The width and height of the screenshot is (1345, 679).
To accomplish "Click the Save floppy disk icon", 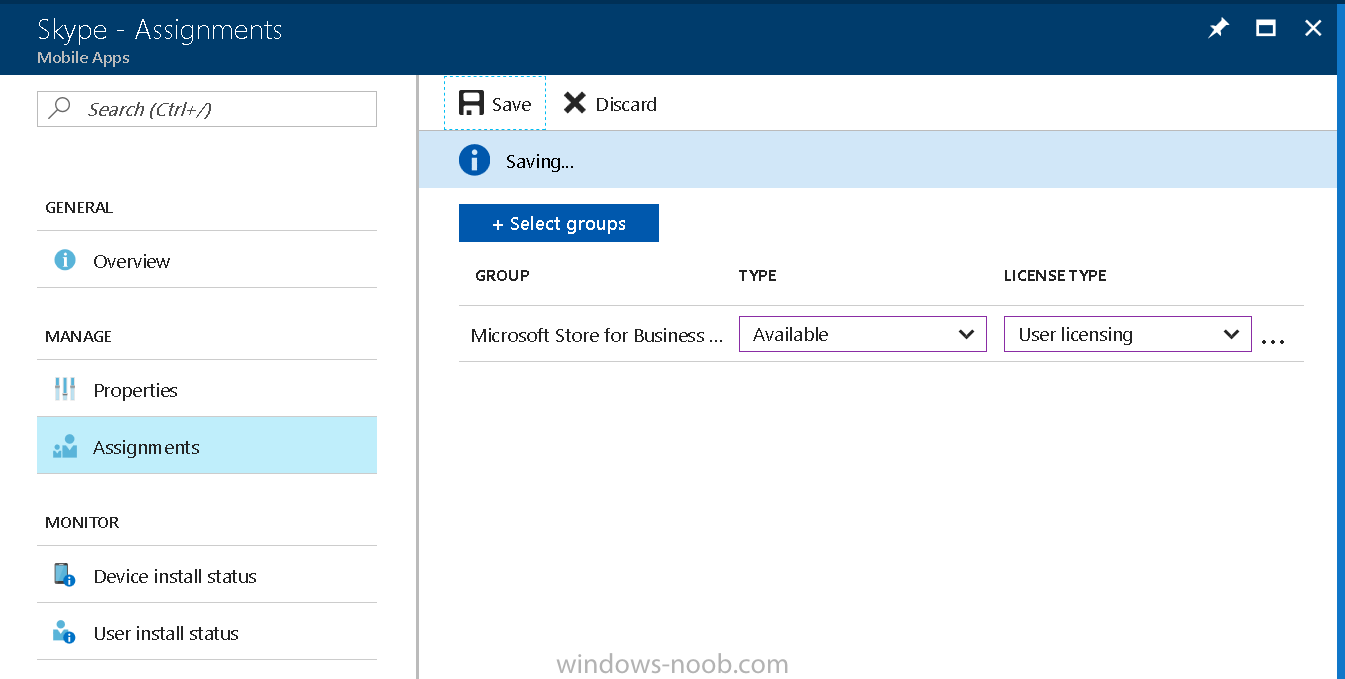I will [471, 103].
